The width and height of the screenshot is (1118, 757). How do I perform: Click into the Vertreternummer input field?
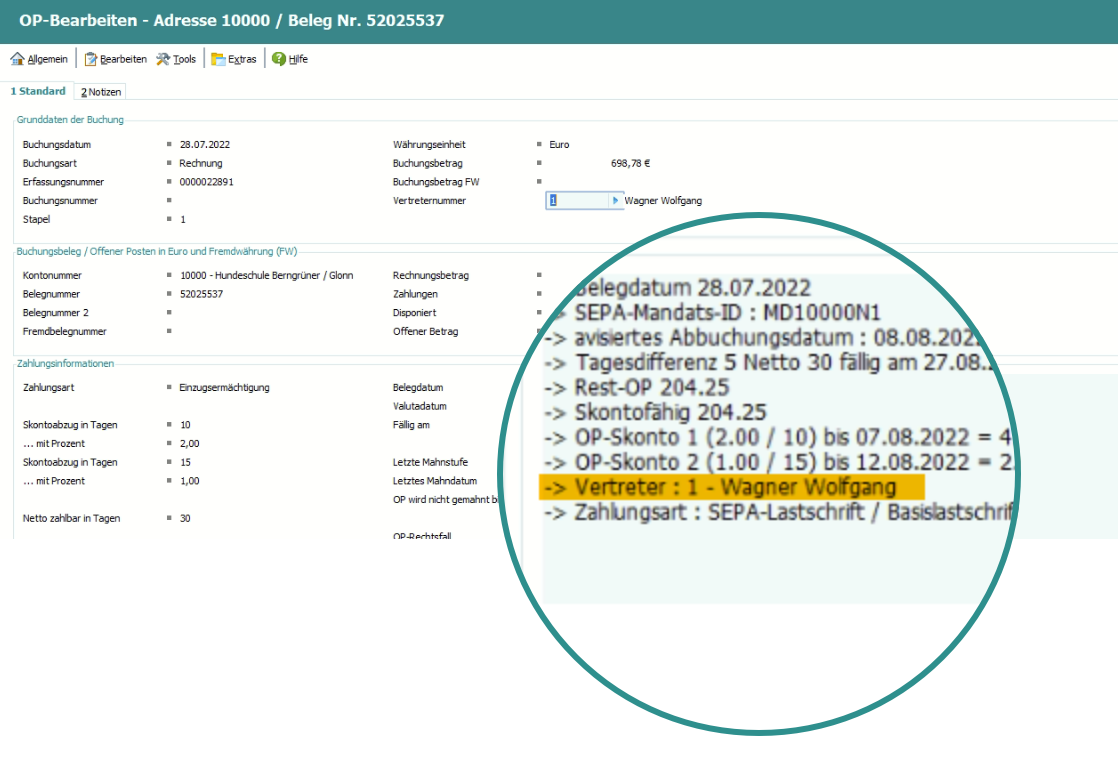pyautogui.click(x=578, y=200)
